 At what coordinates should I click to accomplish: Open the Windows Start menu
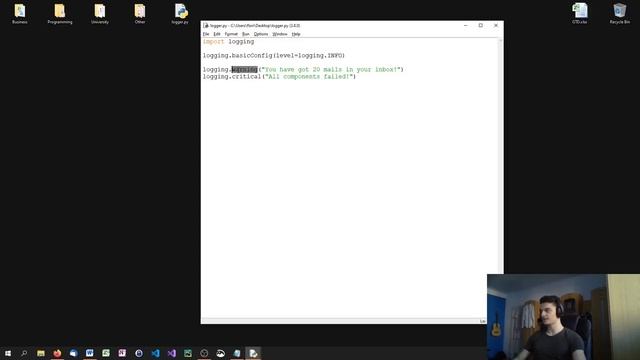coord(8,353)
